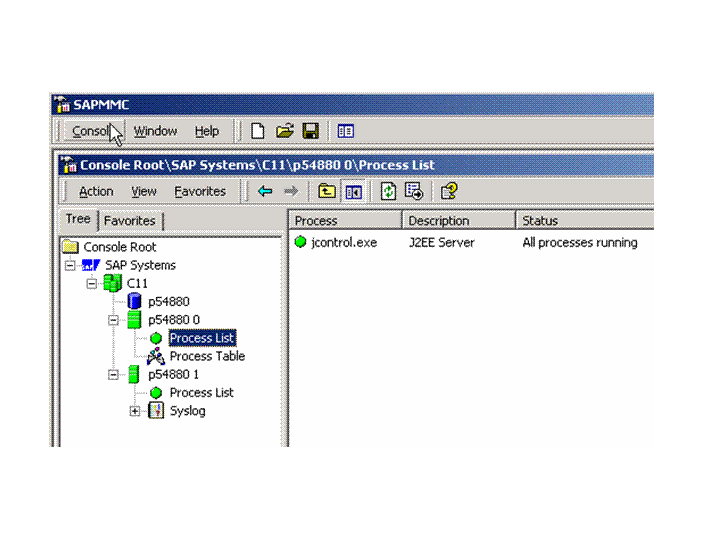720x540 pixels.
Task: Click the green servers icon beside C11
Action: pyautogui.click(x=112, y=283)
